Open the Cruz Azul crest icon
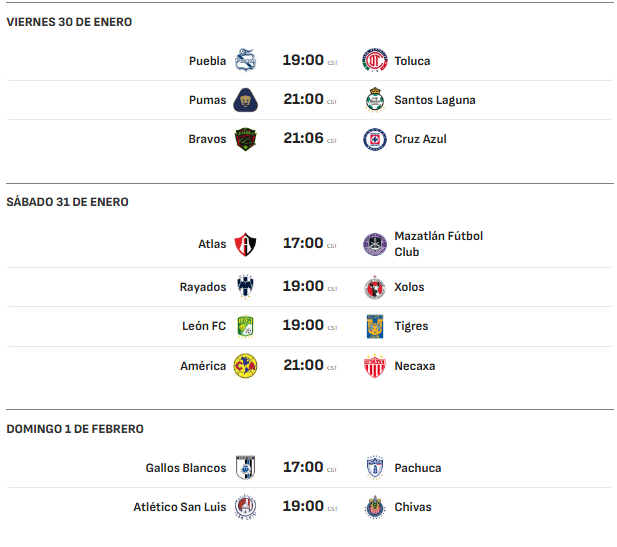617x547 pixels. pos(374,139)
